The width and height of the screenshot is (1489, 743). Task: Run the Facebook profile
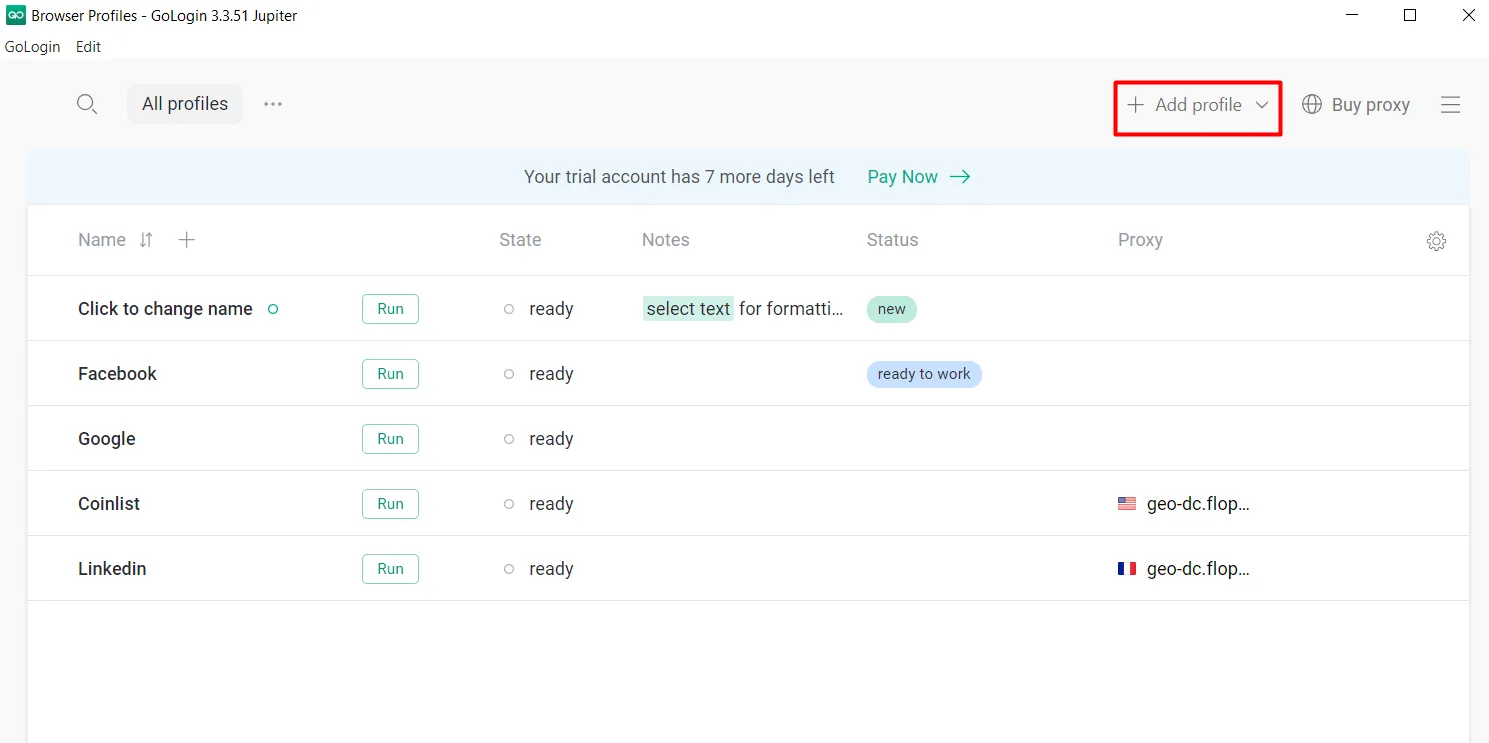click(390, 374)
